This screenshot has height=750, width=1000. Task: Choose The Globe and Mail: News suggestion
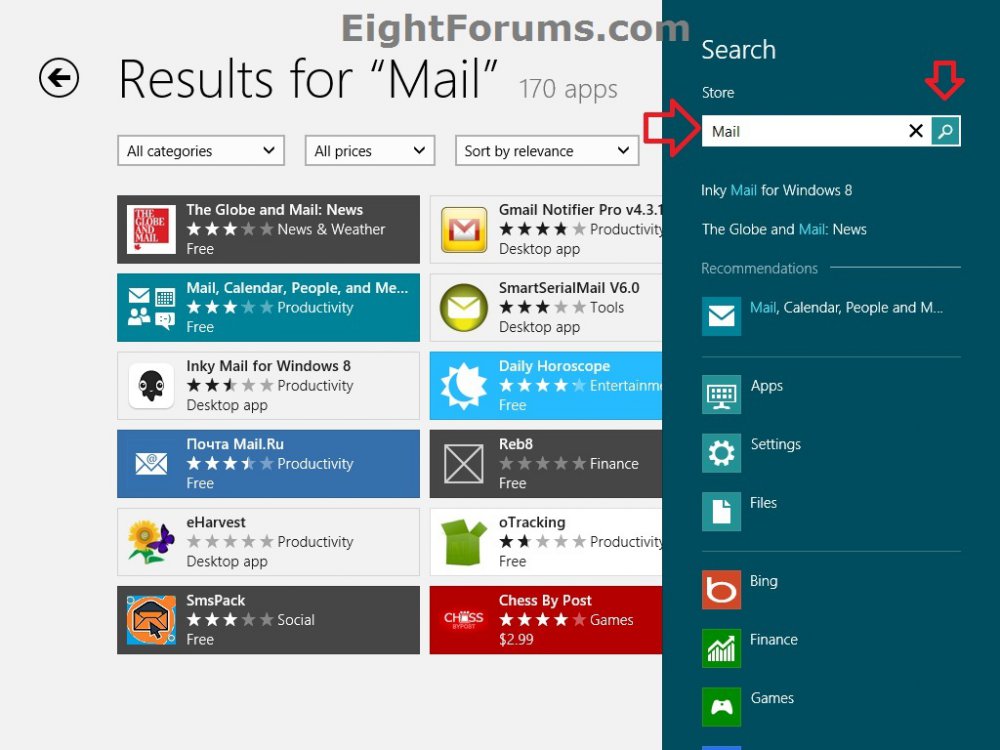(x=784, y=229)
